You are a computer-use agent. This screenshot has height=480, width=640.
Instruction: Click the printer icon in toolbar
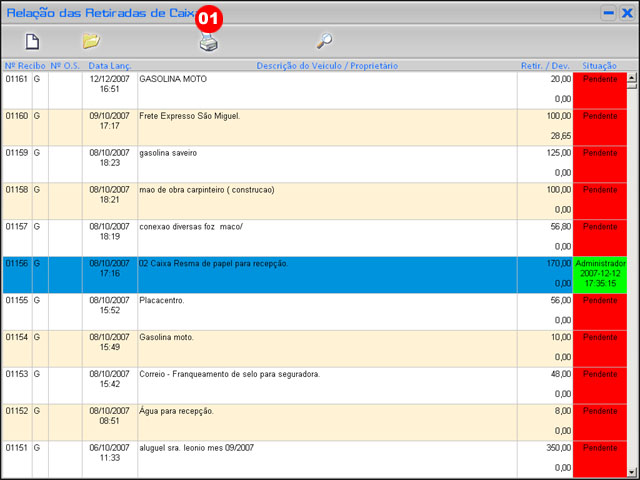[208, 43]
